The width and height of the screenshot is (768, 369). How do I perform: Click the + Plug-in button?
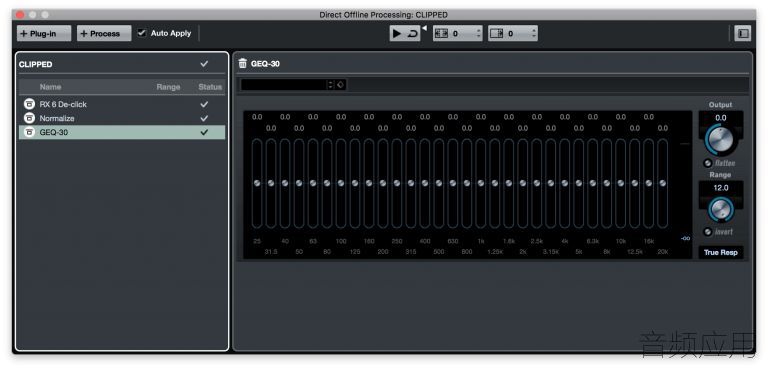[44, 33]
